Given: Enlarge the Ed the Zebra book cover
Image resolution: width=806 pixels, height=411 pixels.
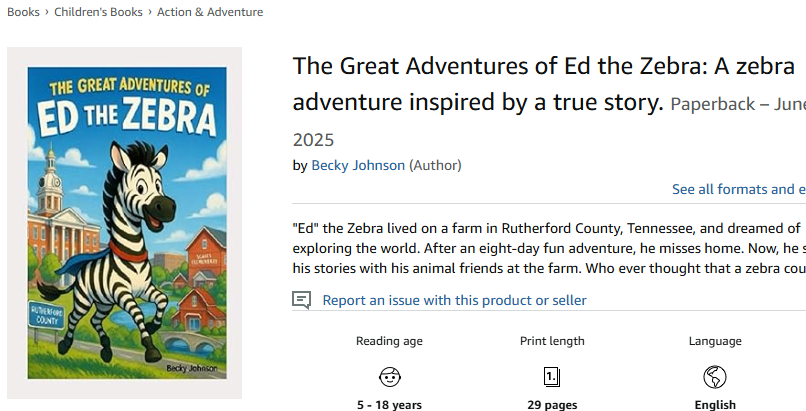Looking at the screenshot, I should tap(125, 222).
